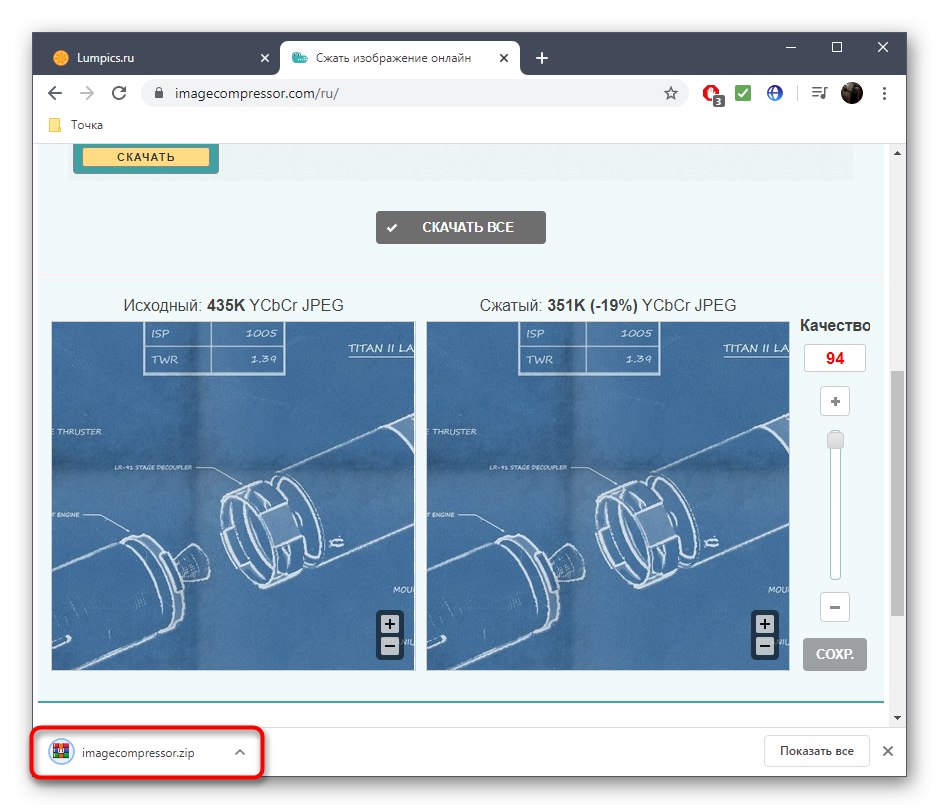Screen dimensions: 939x809
Task: Bookmark the page with the star icon
Action: [670, 92]
